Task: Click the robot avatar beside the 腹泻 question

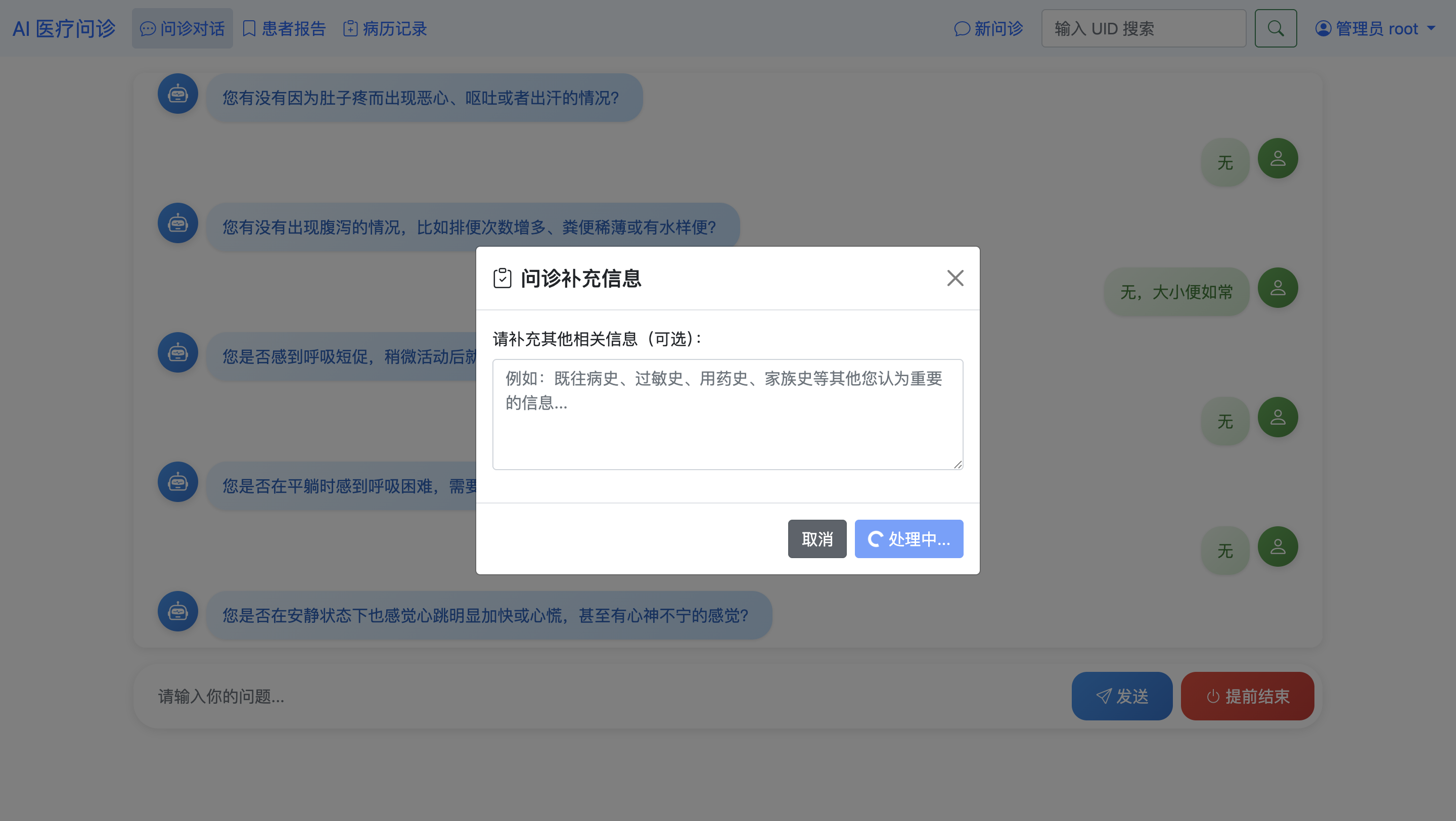Action: tap(177, 223)
